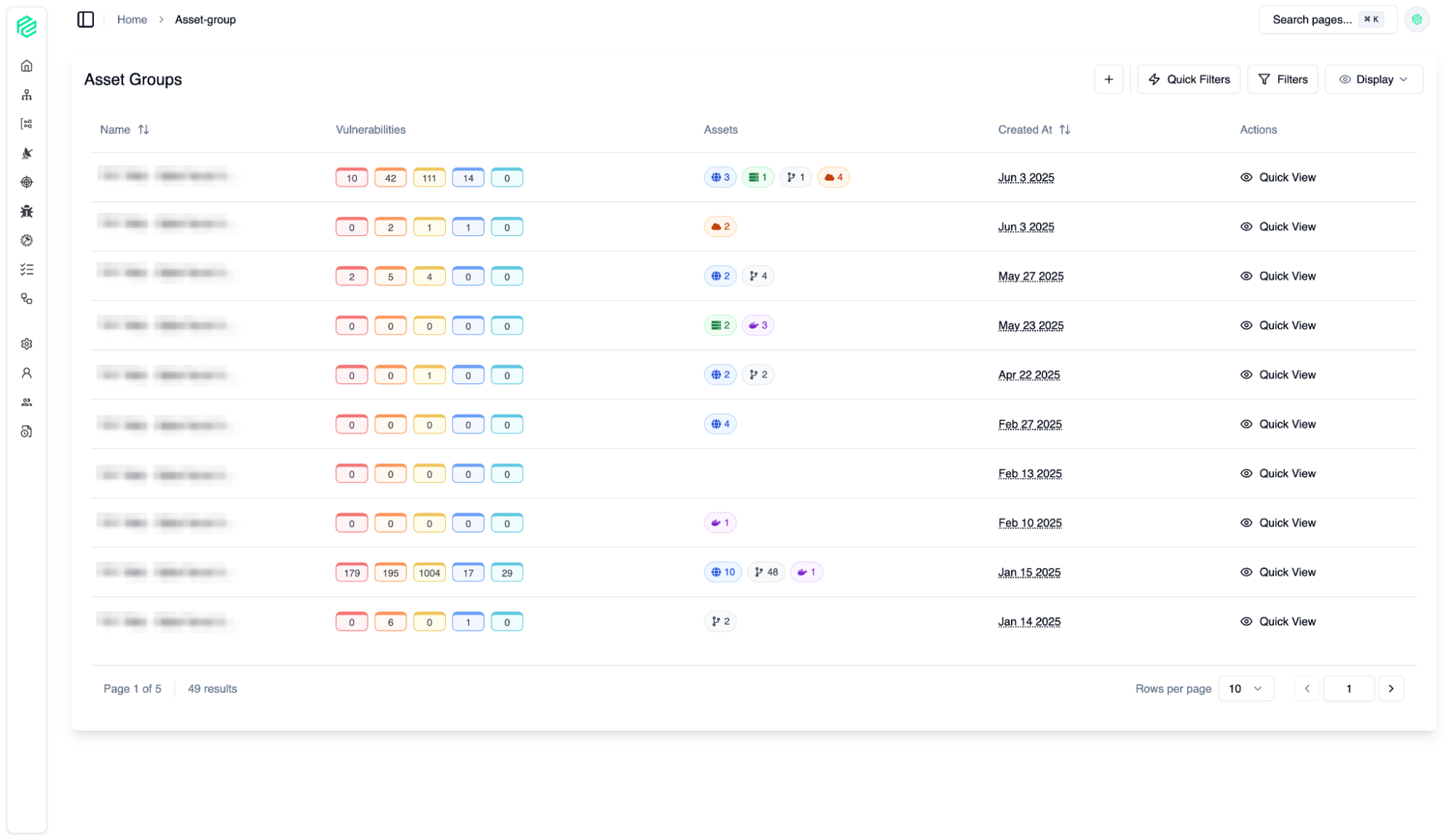Click Home in the breadcrumb
Image resolution: width=1456 pixels, height=840 pixels.
(132, 20)
